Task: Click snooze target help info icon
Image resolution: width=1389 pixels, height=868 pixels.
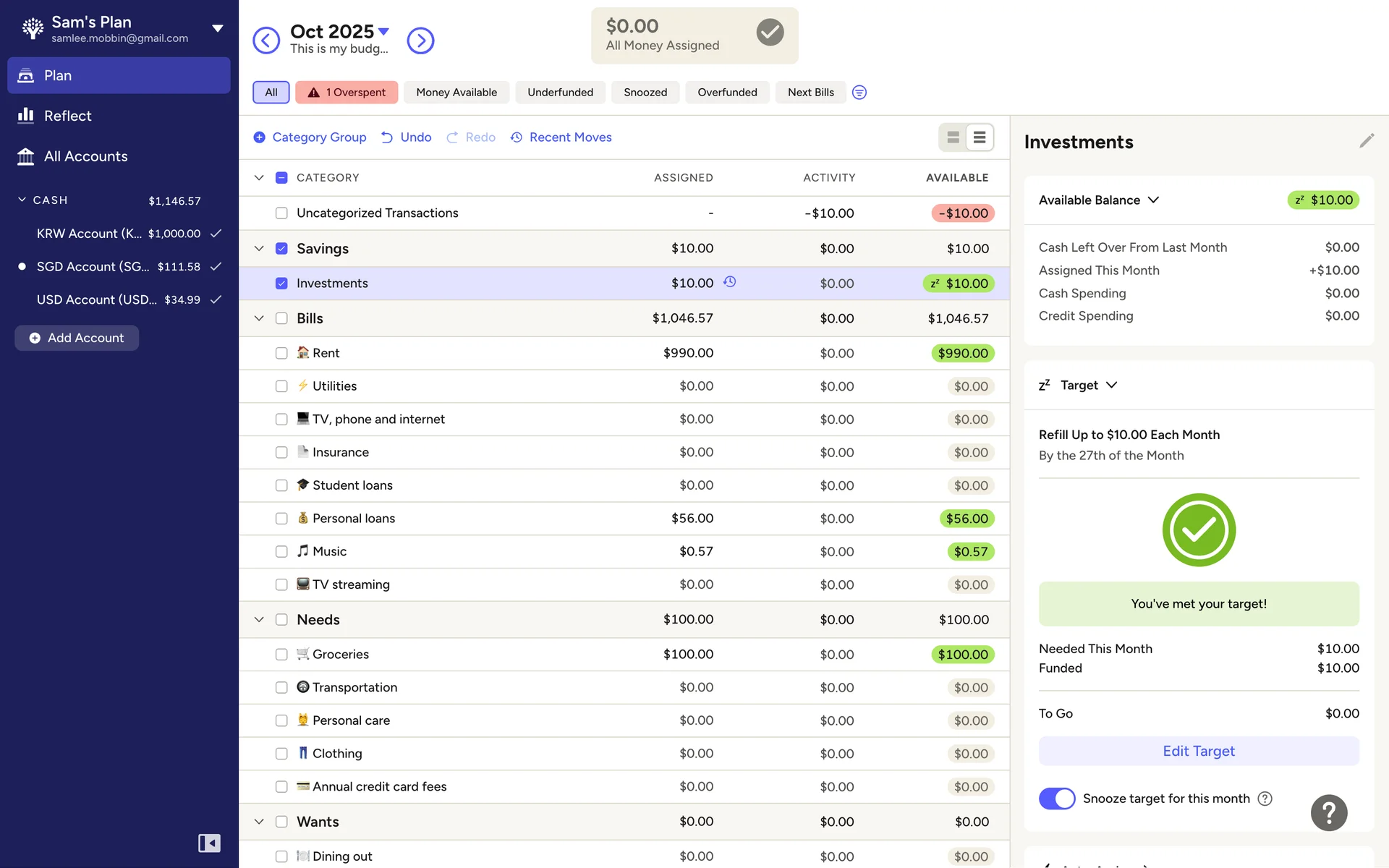Action: tap(1265, 799)
